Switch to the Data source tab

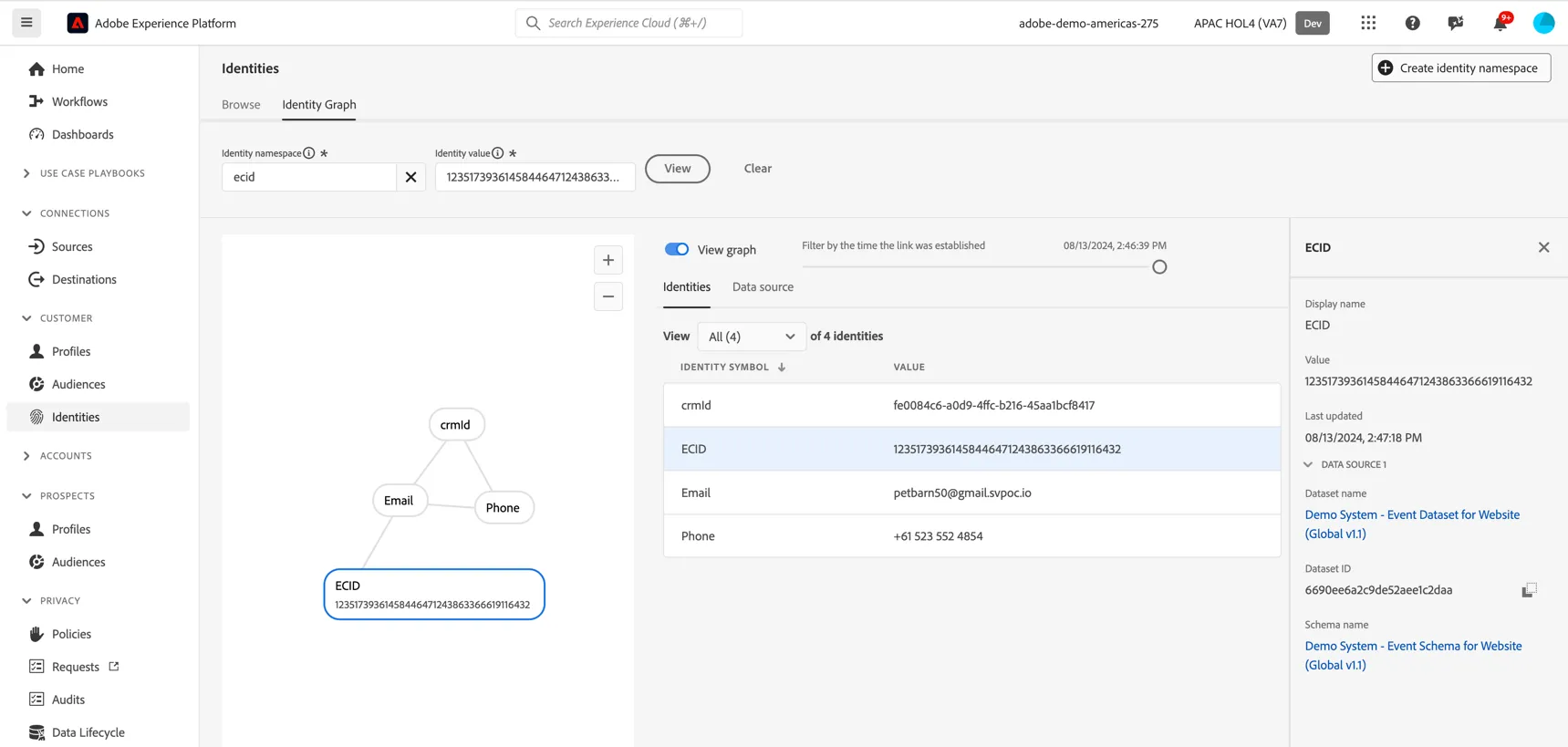[763, 286]
